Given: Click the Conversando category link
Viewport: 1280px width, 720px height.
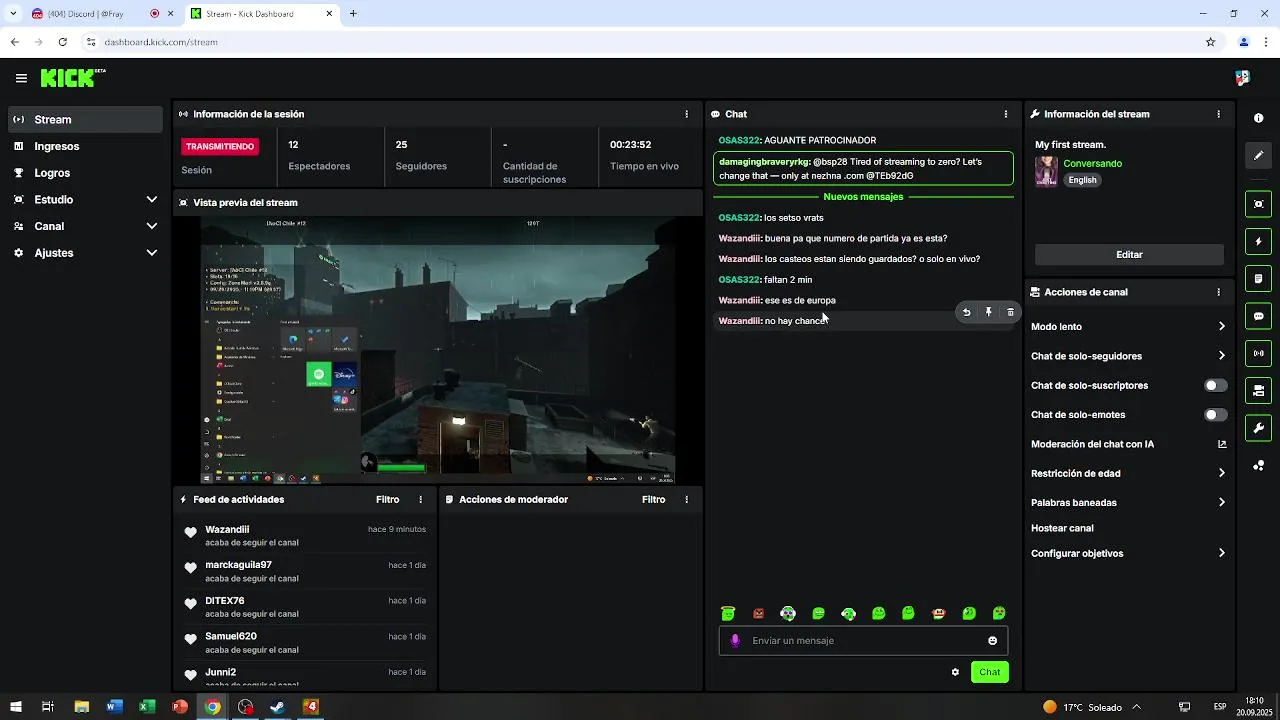Looking at the screenshot, I should click(x=1092, y=163).
